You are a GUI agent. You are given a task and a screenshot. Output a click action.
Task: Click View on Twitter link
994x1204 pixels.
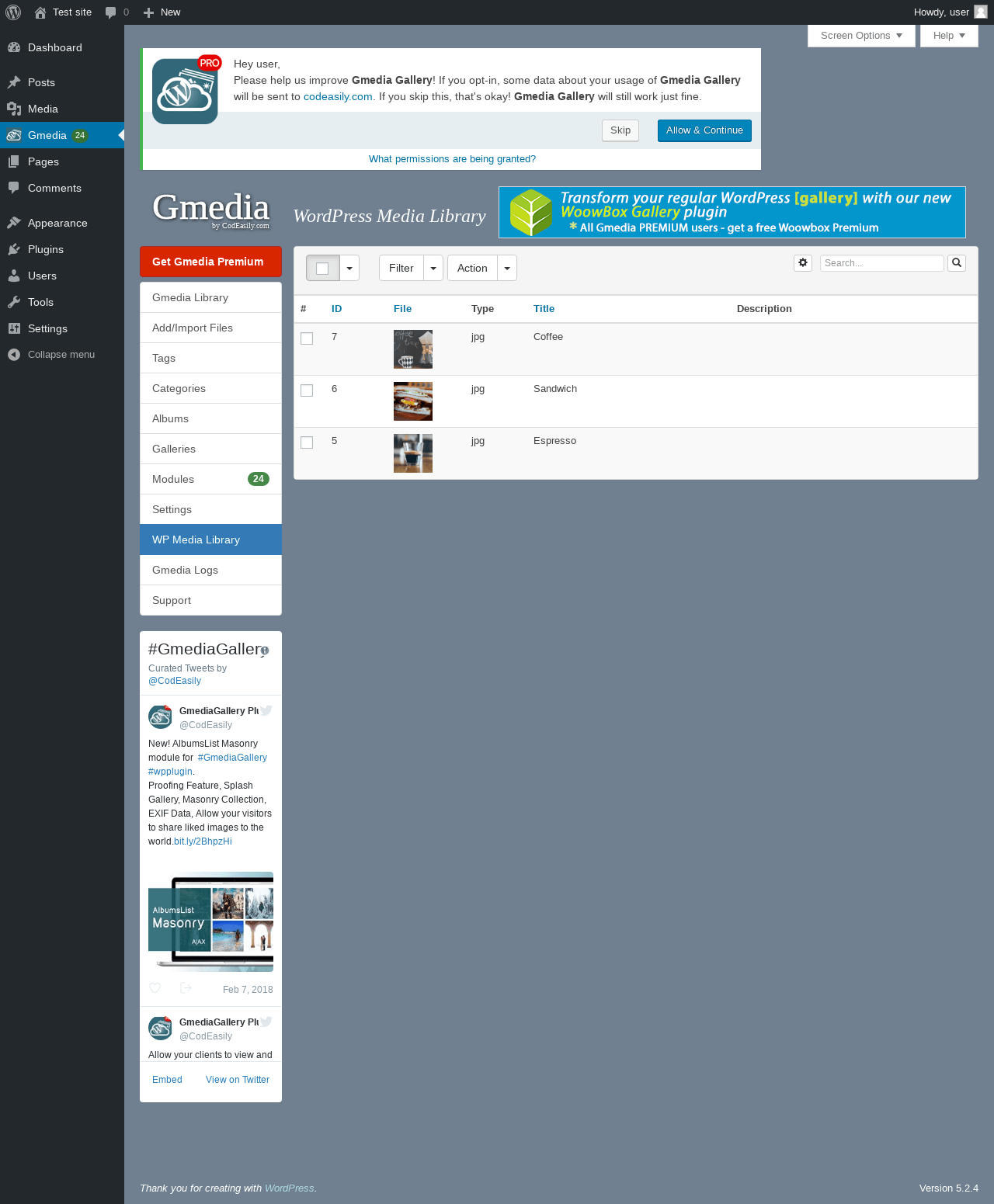tap(238, 1080)
